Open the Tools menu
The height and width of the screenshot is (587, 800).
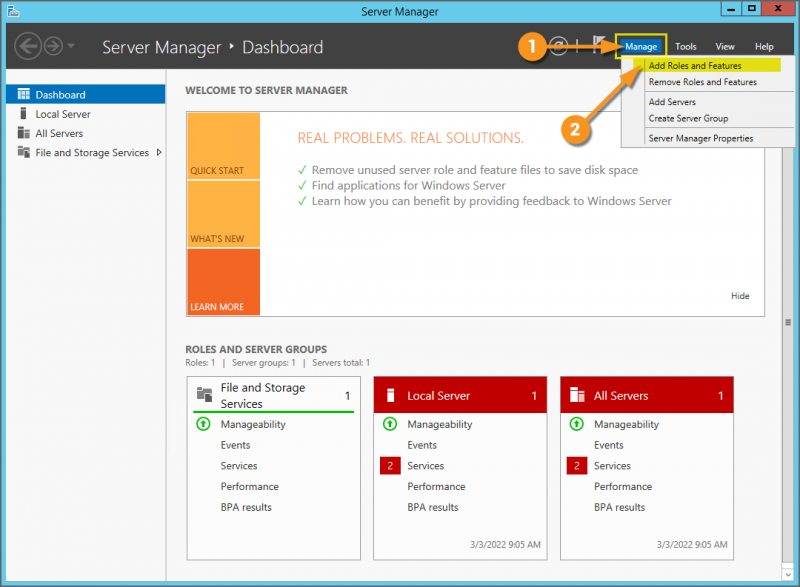click(x=686, y=46)
